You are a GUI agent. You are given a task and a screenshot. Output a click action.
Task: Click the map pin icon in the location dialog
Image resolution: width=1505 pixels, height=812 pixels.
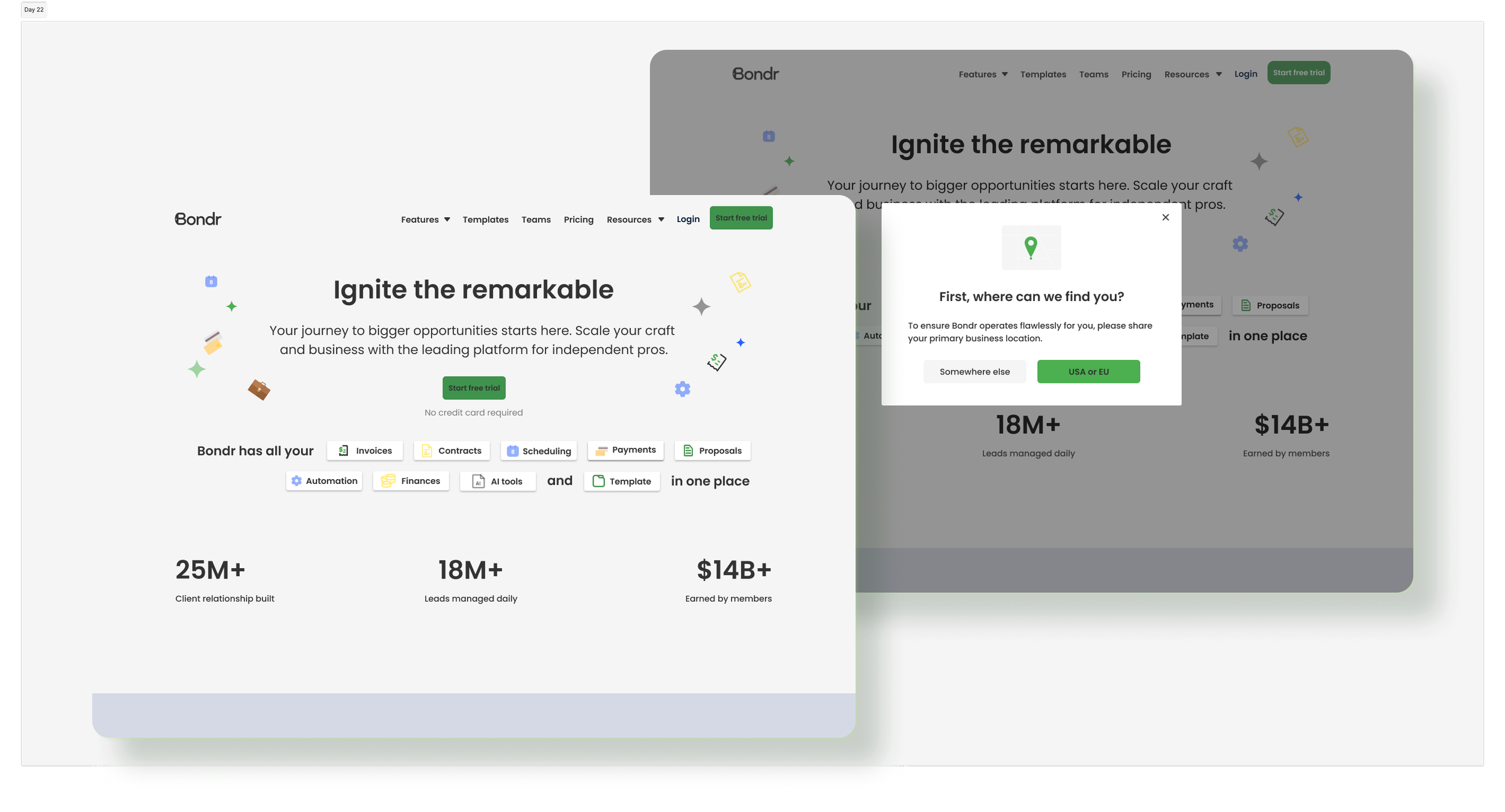pos(1031,247)
